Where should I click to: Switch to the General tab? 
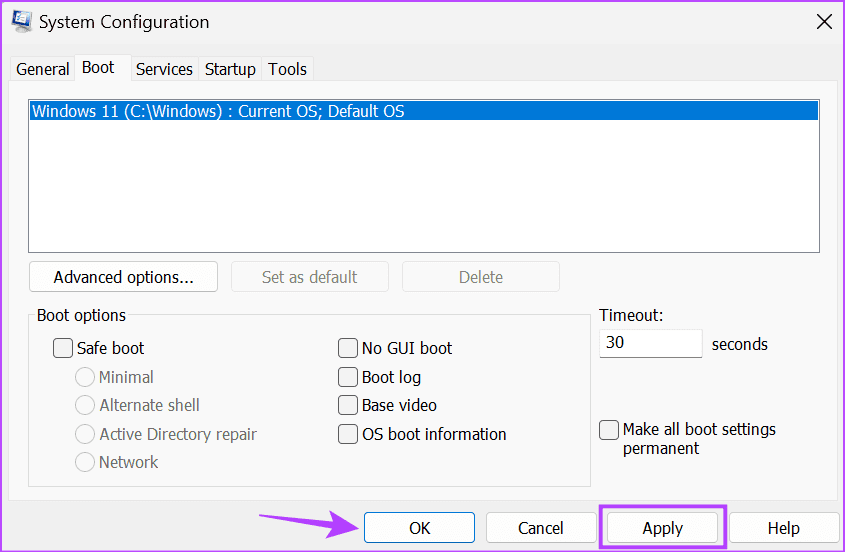tap(43, 69)
